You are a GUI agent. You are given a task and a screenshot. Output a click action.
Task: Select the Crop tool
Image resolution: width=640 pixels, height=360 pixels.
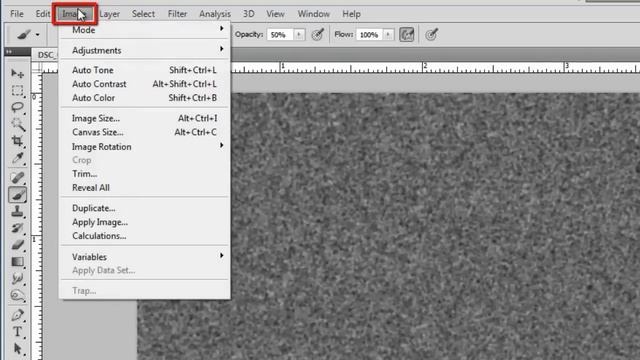pyautogui.click(x=17, y=141)
